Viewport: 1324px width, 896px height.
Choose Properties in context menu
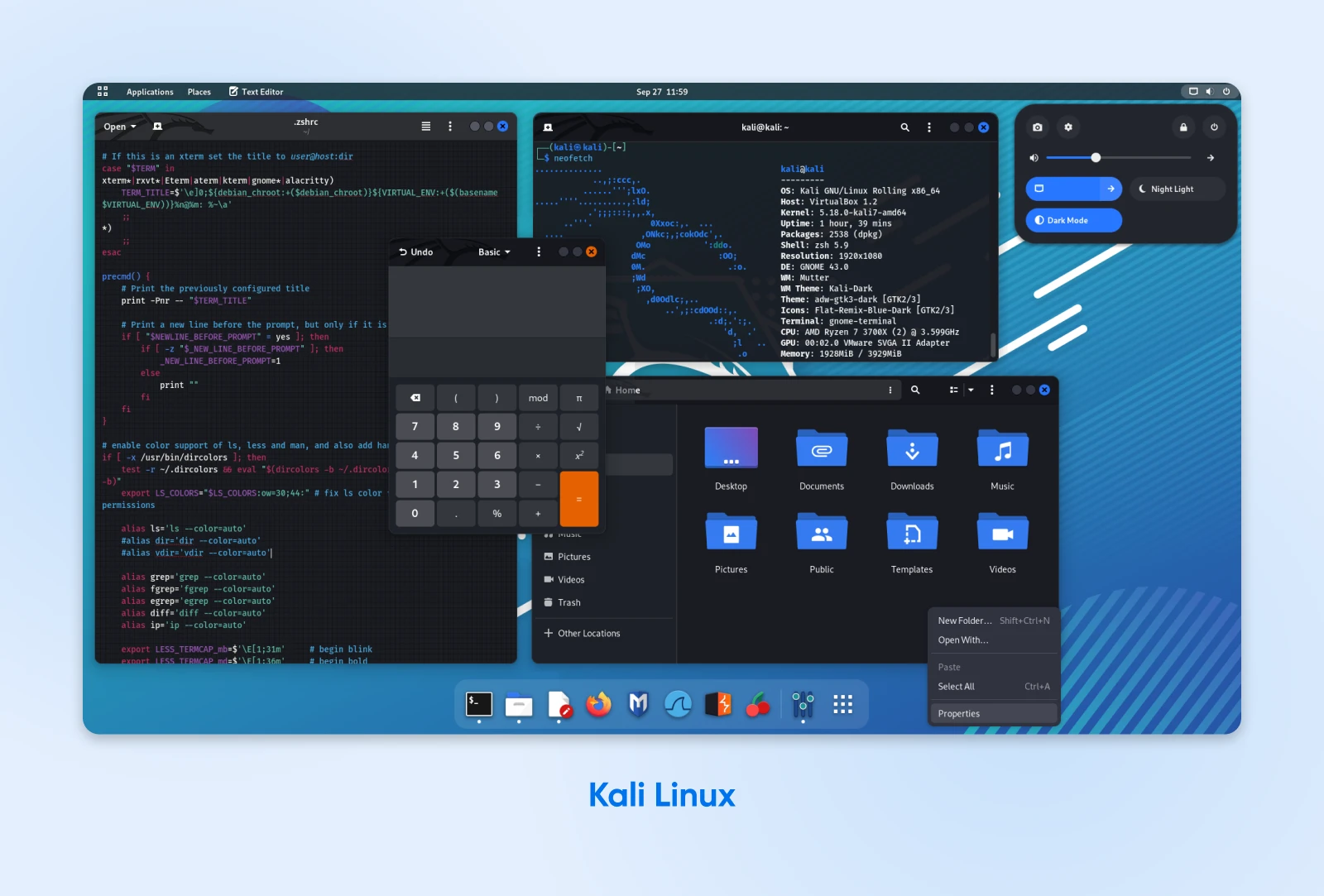pyautogui.click(x=993, y=714)
